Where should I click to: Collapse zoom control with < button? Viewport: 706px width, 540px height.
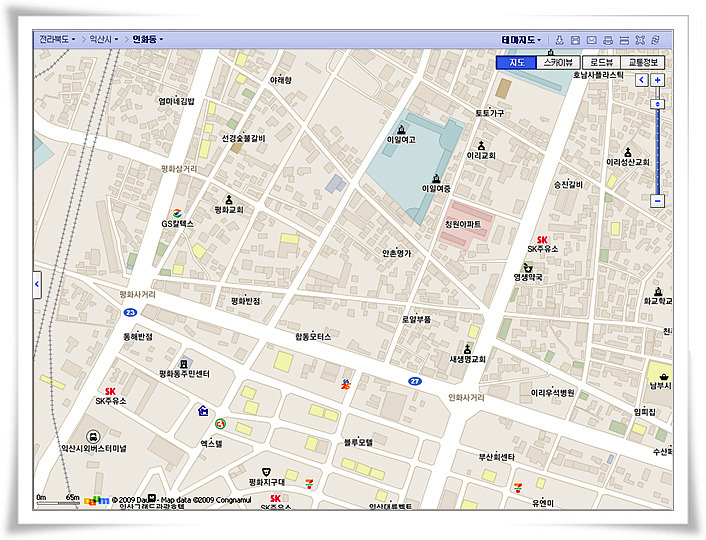pyautogui.click(x=642, y=80)
